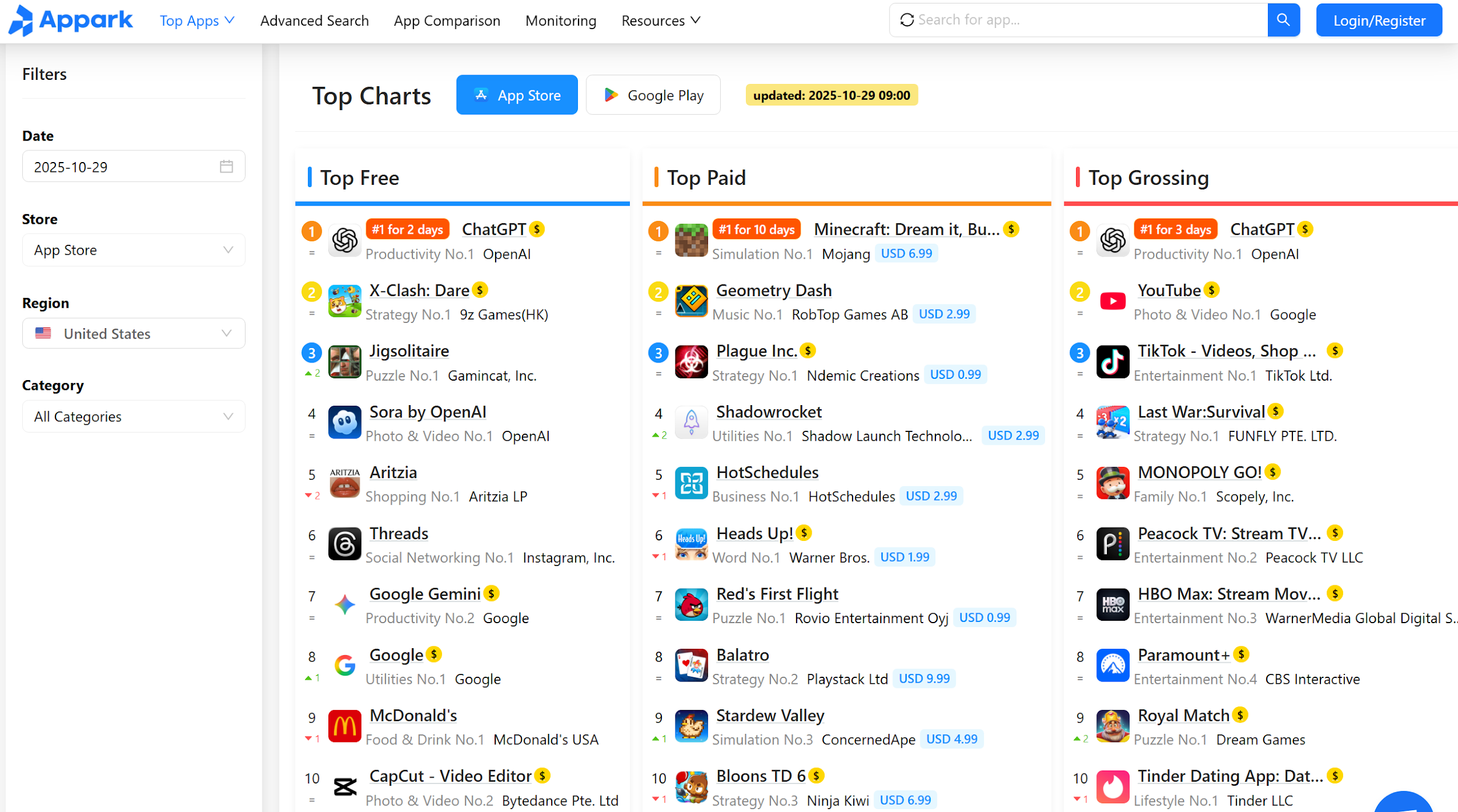The width and height of the screenshot is (1458, 812).
Task: Click the blue search magnifier button
Action: tap(1283, 20)
